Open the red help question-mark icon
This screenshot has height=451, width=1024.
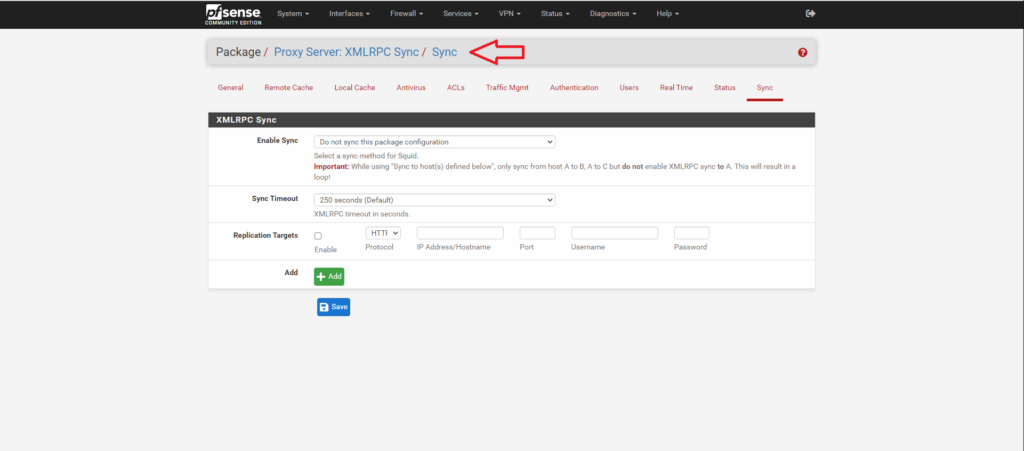coord(802,52)
